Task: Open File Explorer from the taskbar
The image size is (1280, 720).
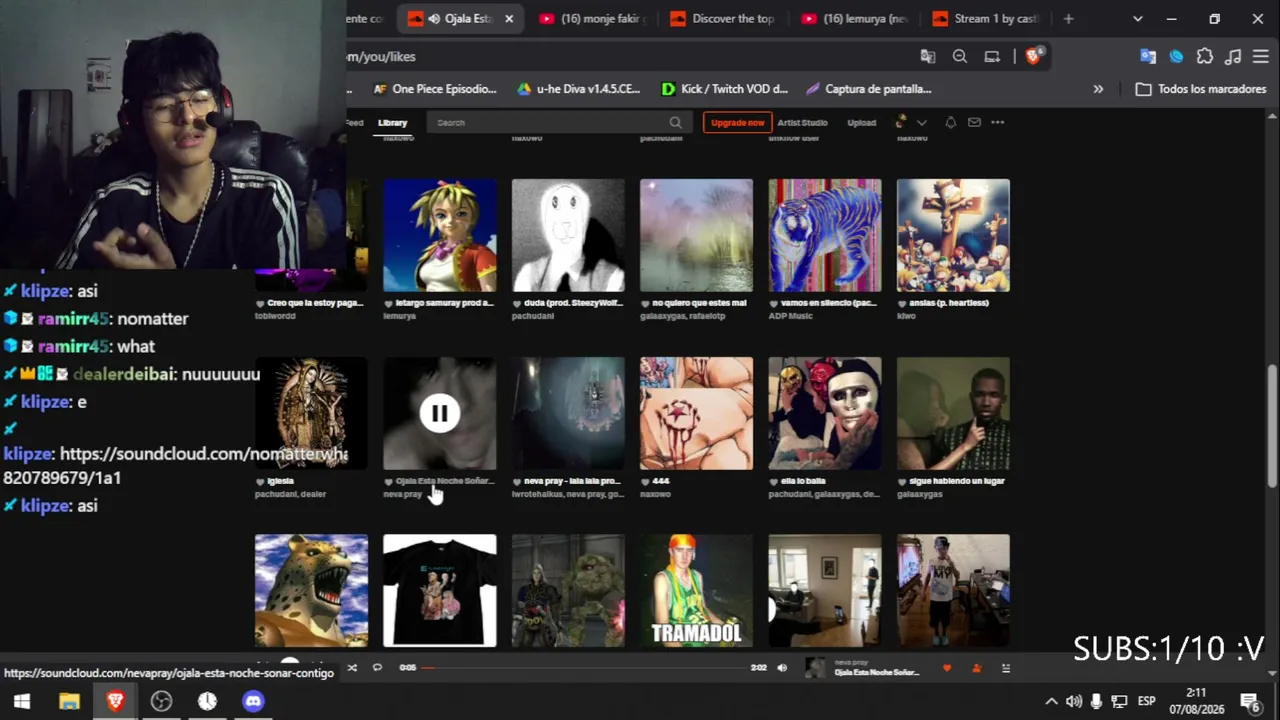Action: pos(69,701)
